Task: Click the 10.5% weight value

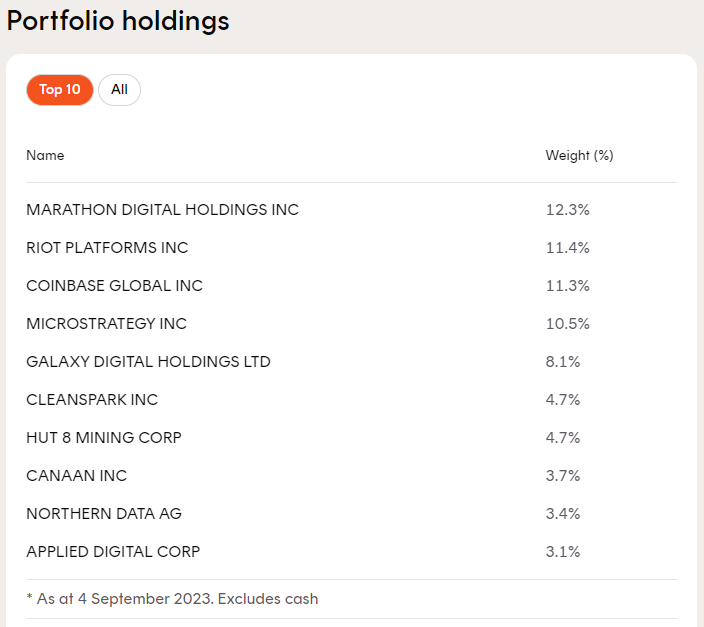Action: click(x=568, y=324)
